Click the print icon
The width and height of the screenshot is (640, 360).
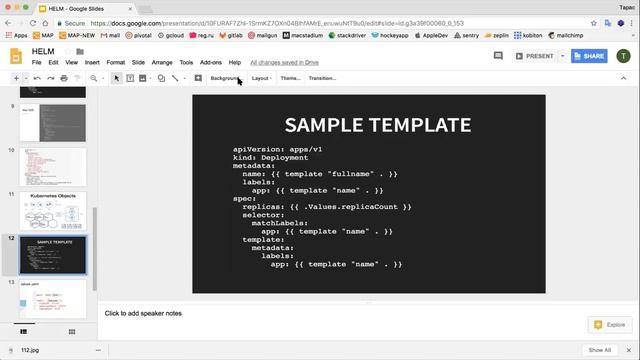pos(64,78)
